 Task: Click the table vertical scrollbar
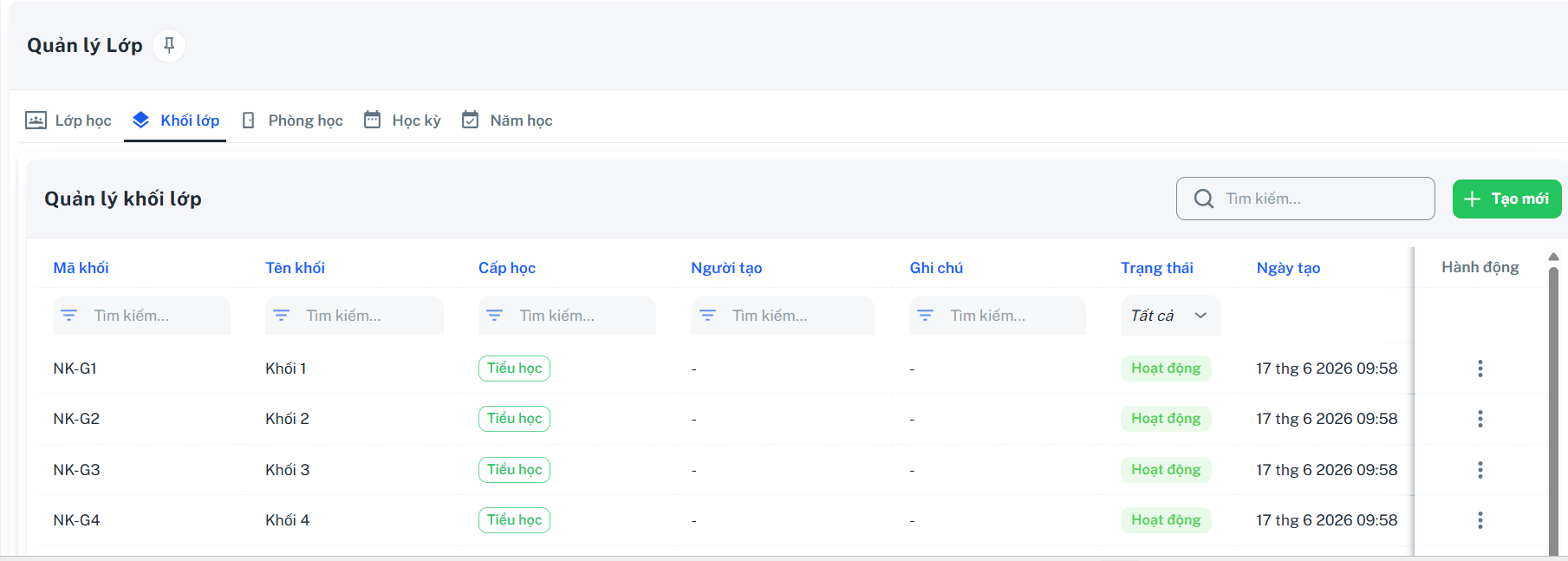[1553, 408]
